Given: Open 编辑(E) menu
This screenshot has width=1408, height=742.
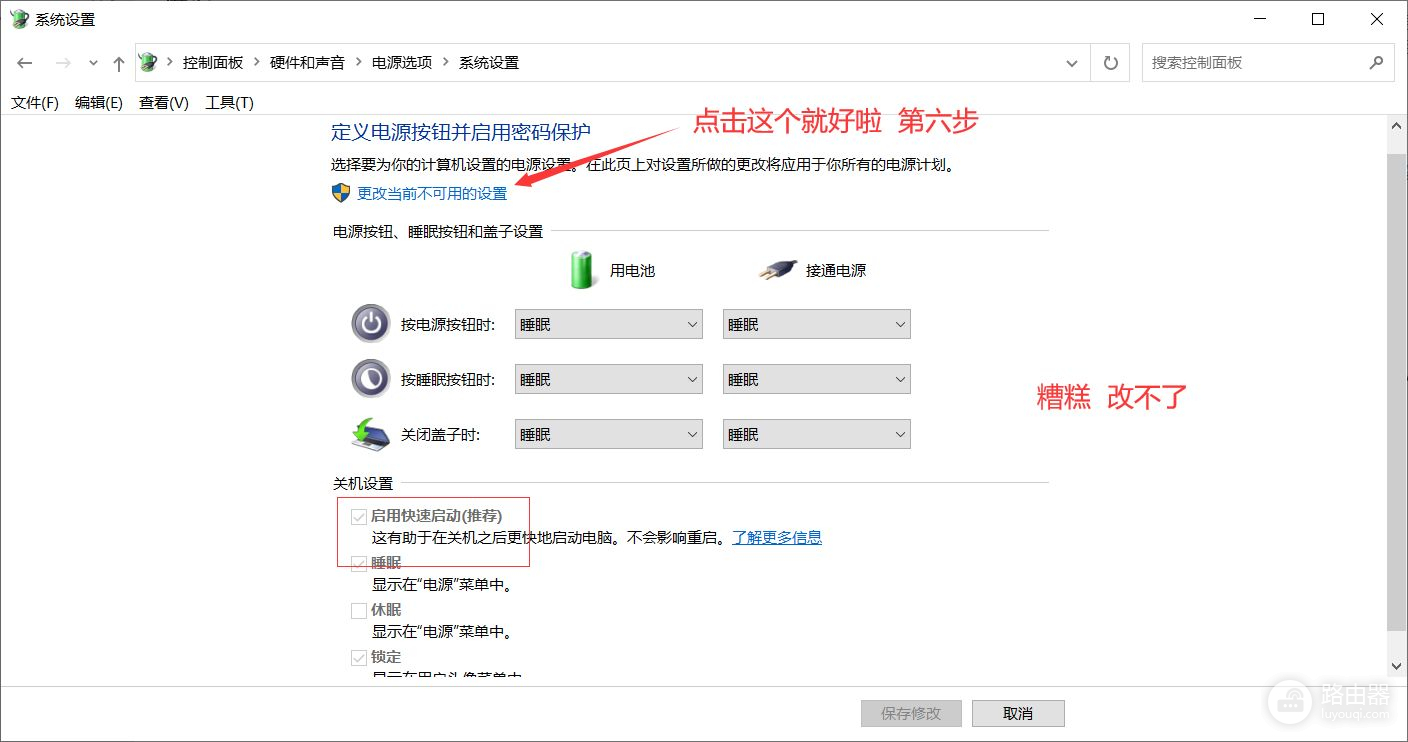Looking at the screenshot, I should (x=98, y=102).
